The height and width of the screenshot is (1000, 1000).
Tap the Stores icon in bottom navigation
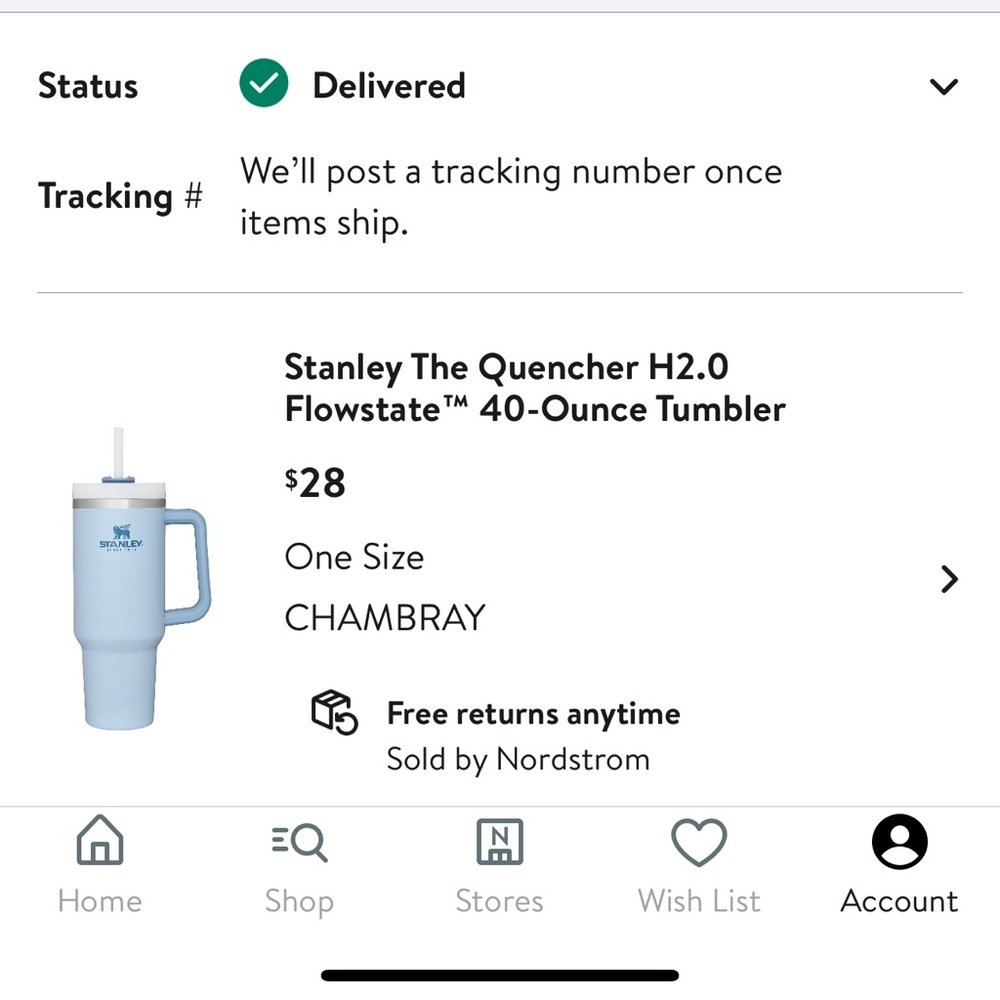pyautogui.click(x=499, y=842)
